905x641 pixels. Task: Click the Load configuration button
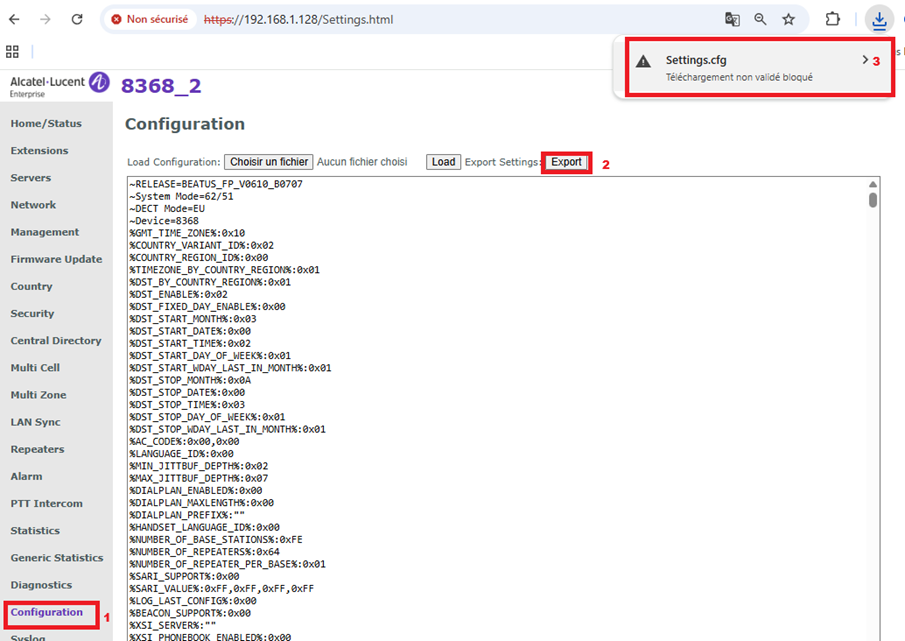coord(443,162)
